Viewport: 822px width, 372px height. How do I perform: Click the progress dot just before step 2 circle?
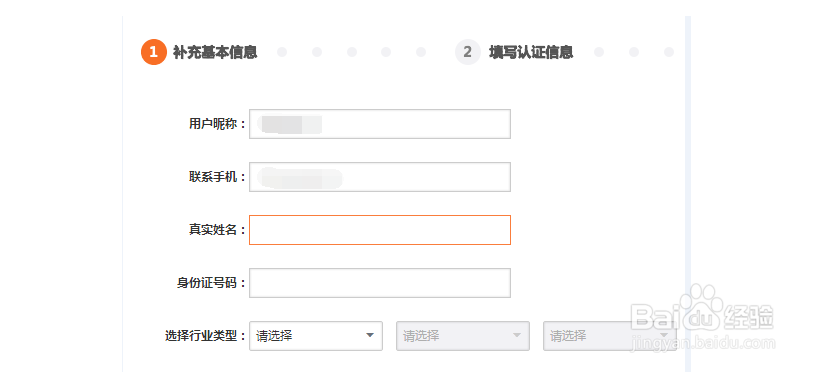[421, 52]
